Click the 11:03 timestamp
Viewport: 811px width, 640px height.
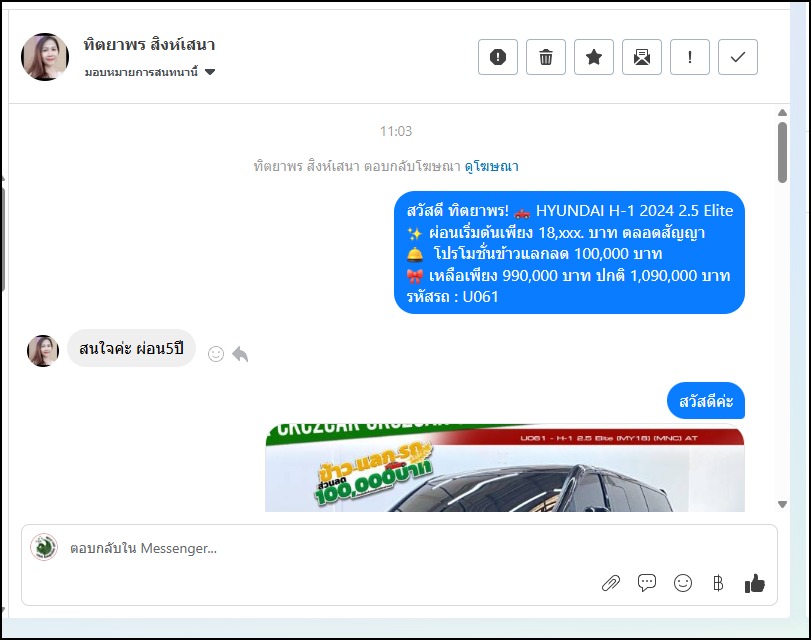396,131
